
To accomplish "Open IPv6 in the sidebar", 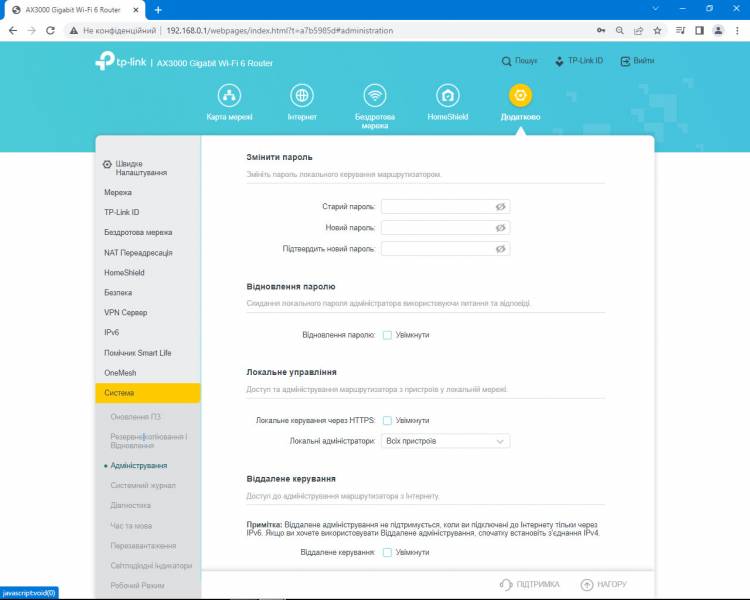I will click(x=111, y=333).
